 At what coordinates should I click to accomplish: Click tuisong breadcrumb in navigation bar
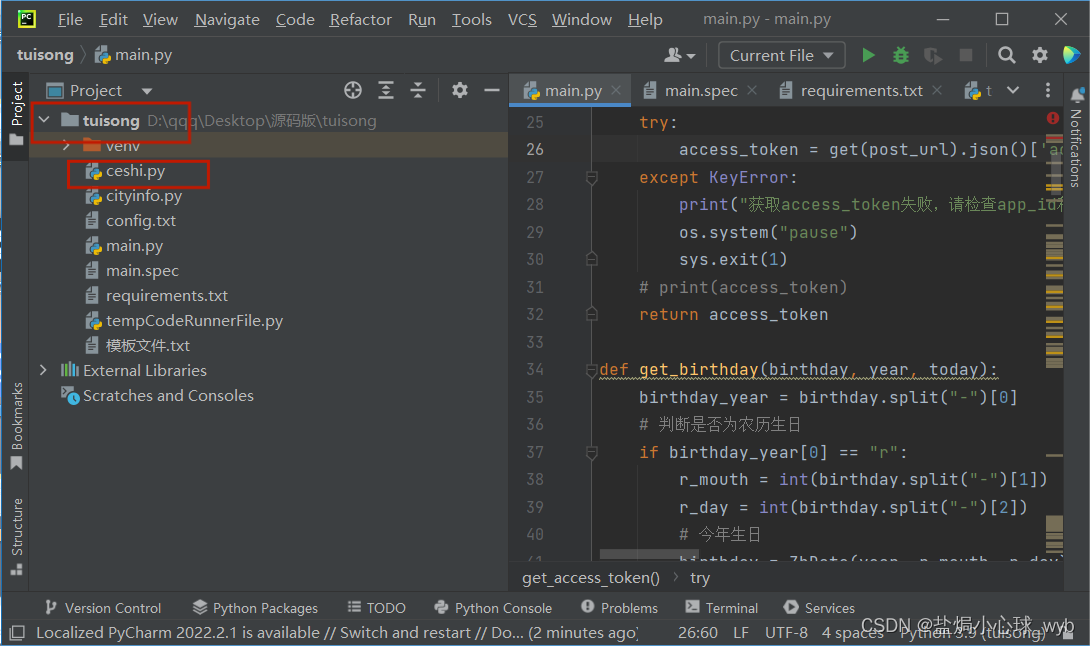tap(45, 55)
